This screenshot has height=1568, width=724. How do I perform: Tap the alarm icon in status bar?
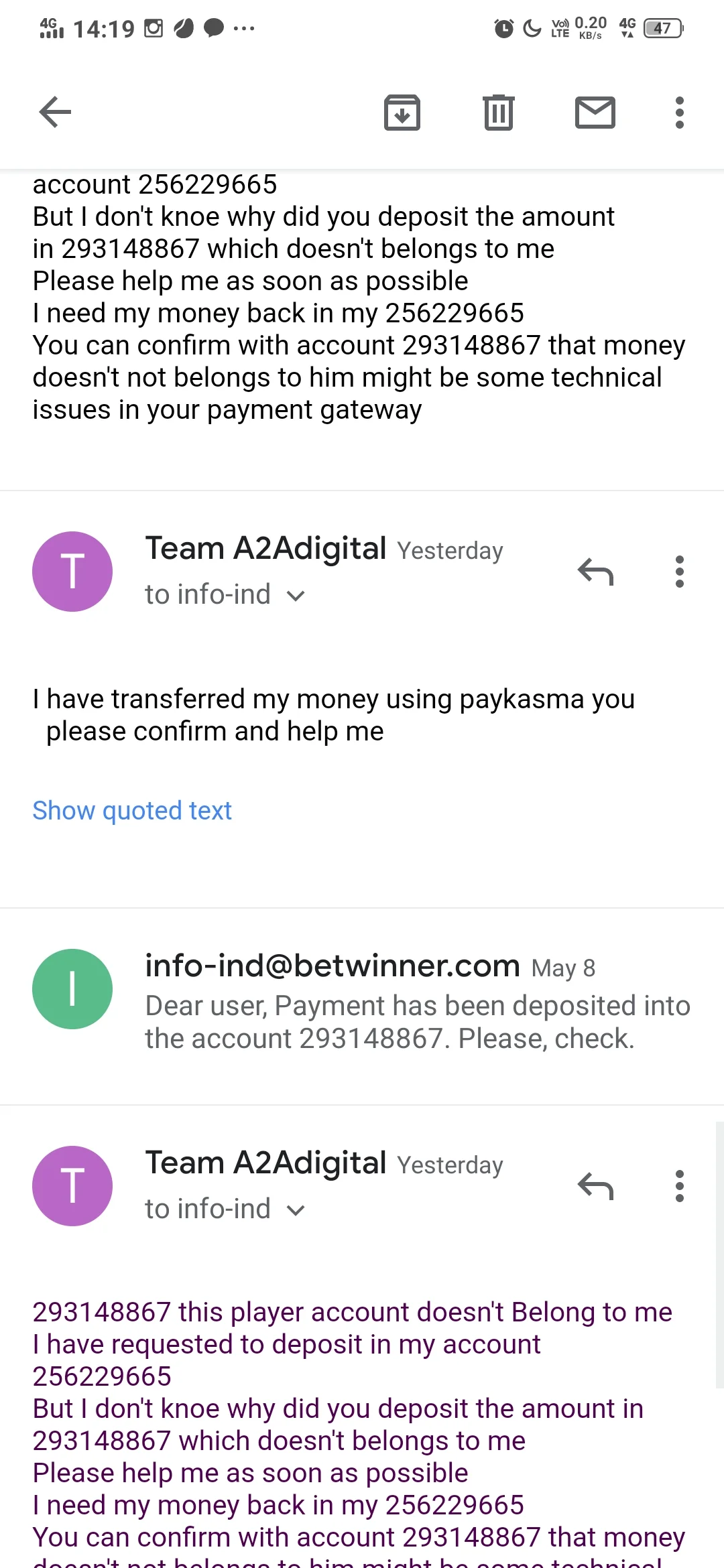point(503,28)
